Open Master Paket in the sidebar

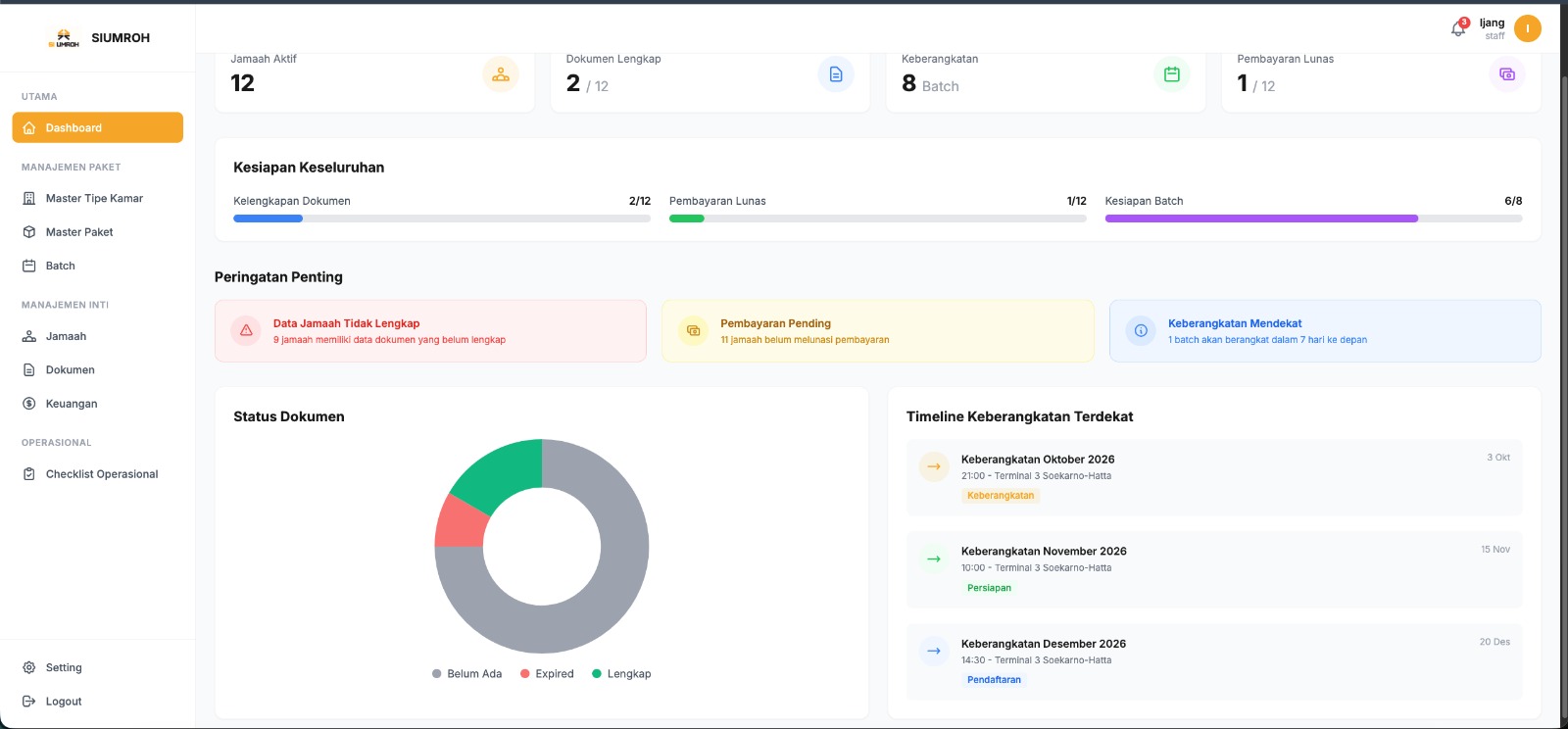pyautogui.click(x=98, y=232)
